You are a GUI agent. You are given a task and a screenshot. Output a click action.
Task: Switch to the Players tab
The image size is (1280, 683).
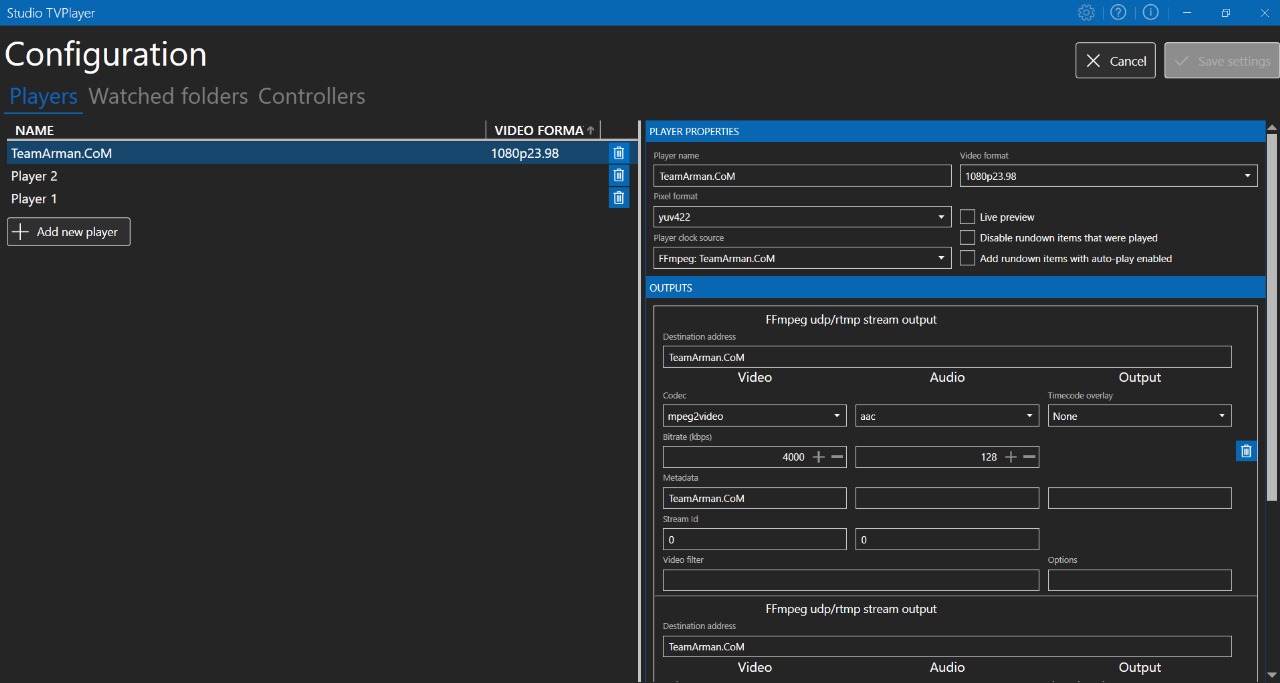pyautogui.click(x=44, y=97)
